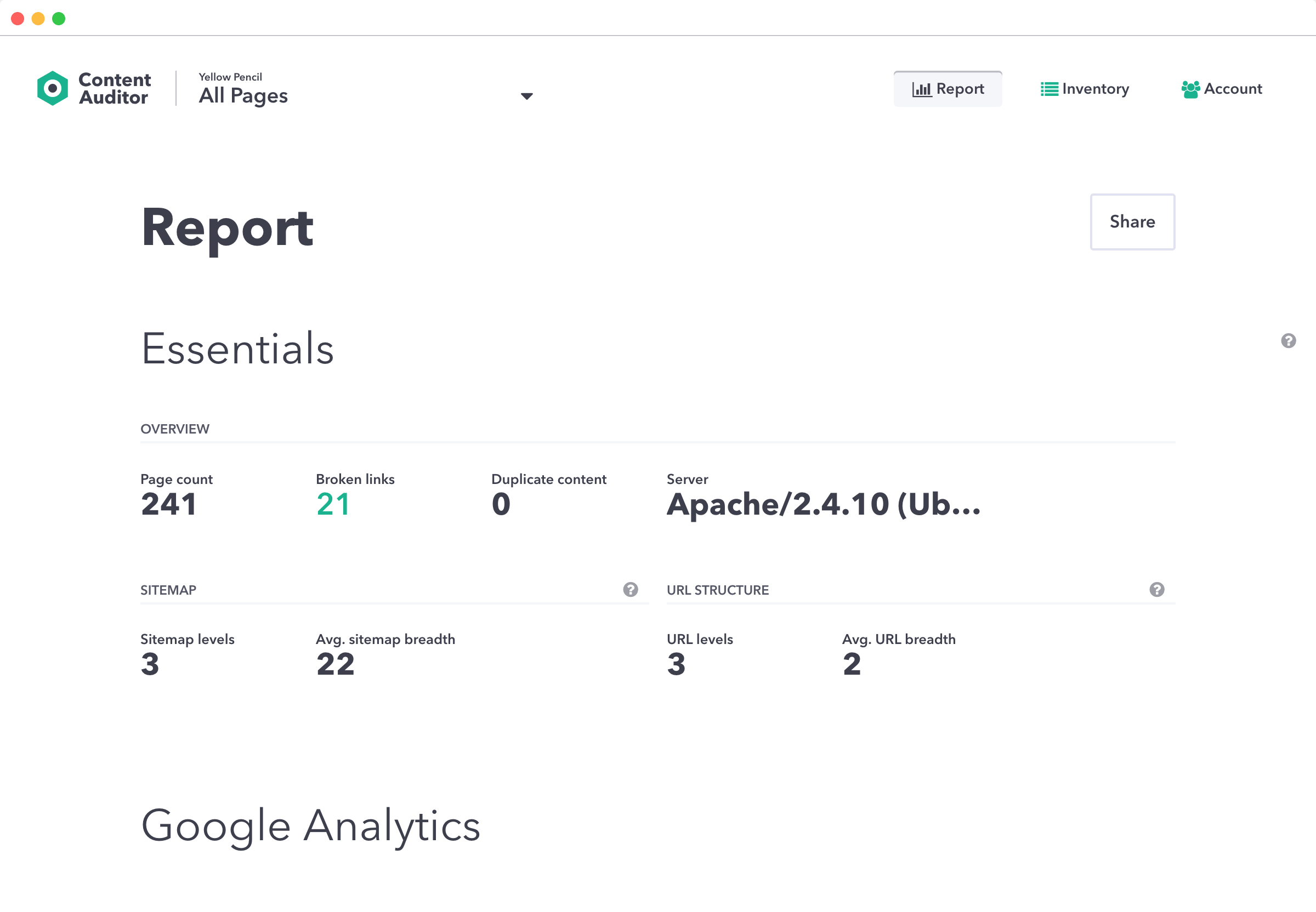1316x912 pixels.
Task: Click the green maximize window dot
Action: pyautogui.click(x=58, y=18)
